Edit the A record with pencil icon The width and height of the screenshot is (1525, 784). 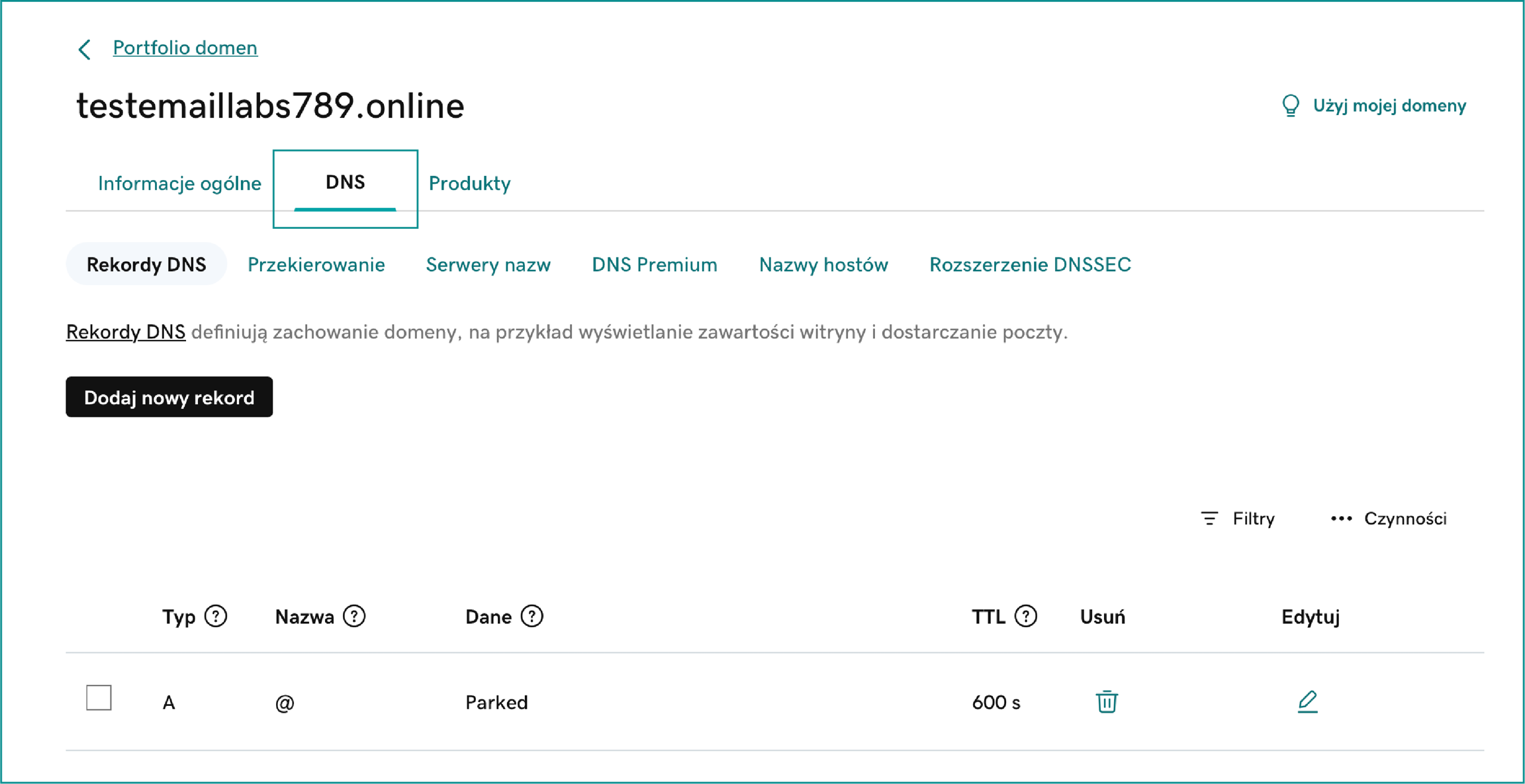1307,701
